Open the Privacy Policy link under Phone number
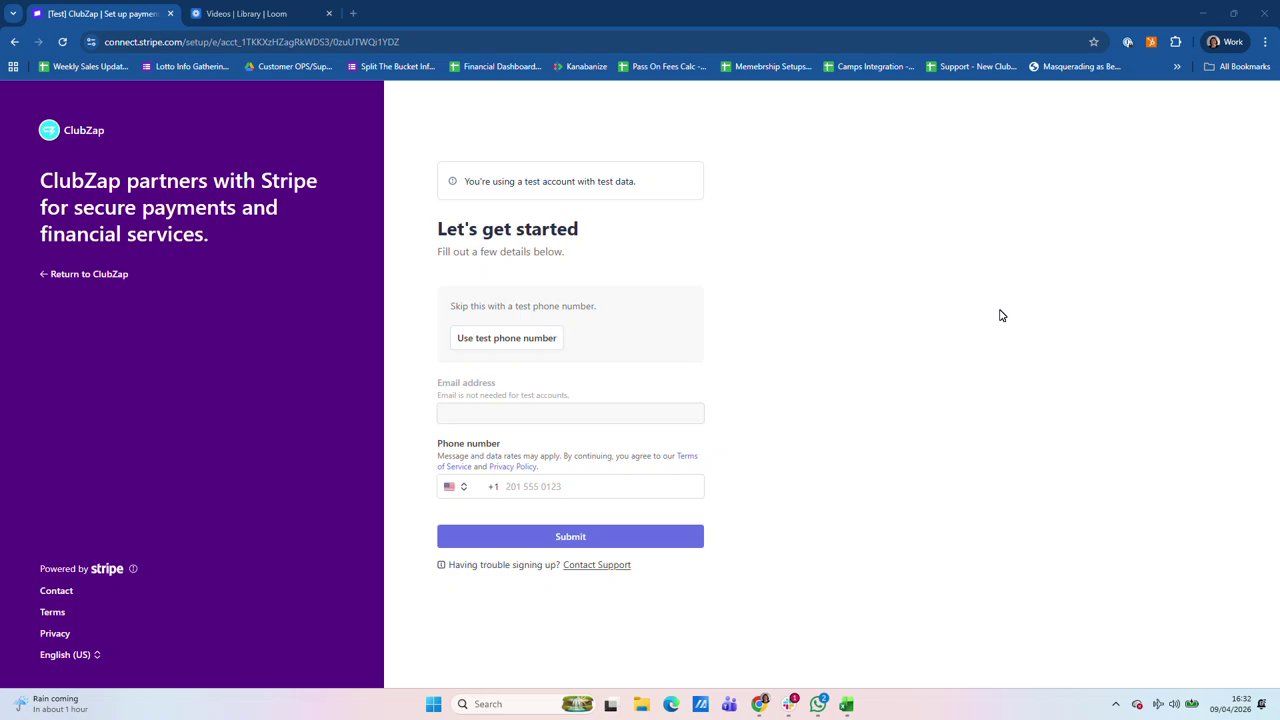 (513, 467)
